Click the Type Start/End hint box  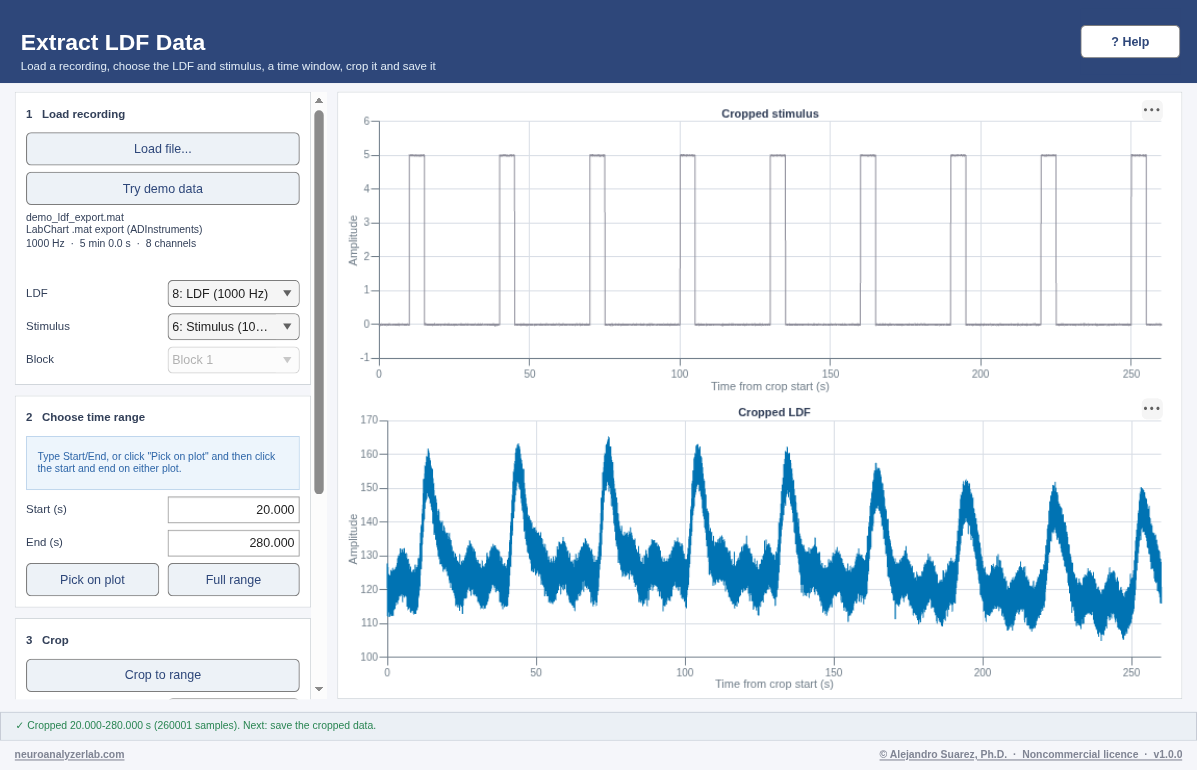coord(163,463)
